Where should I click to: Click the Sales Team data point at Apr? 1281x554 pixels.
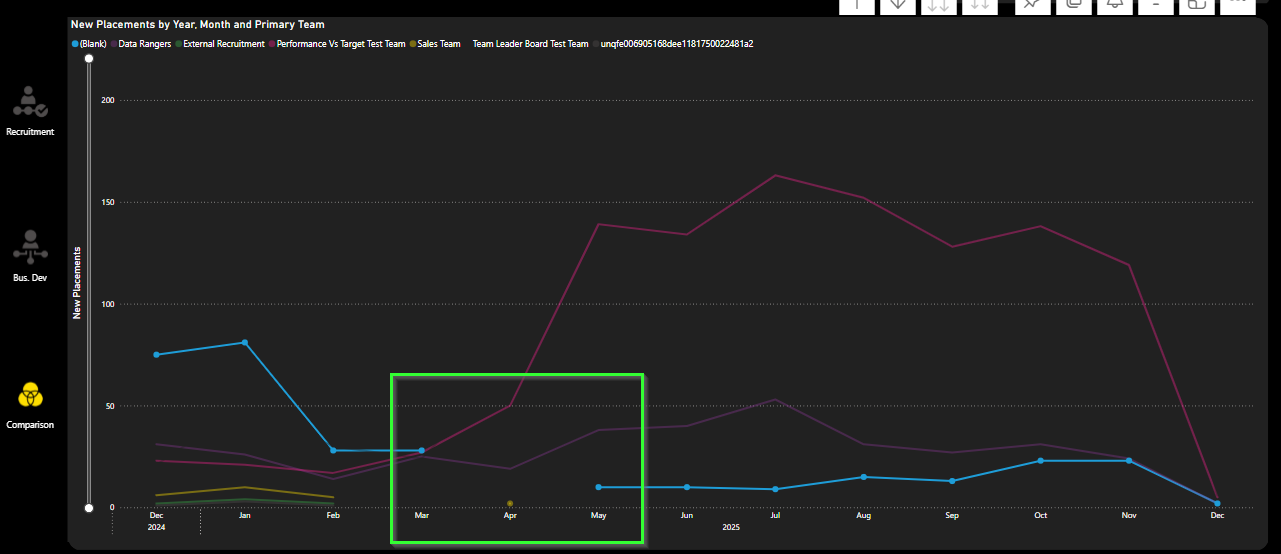point(510,503)
